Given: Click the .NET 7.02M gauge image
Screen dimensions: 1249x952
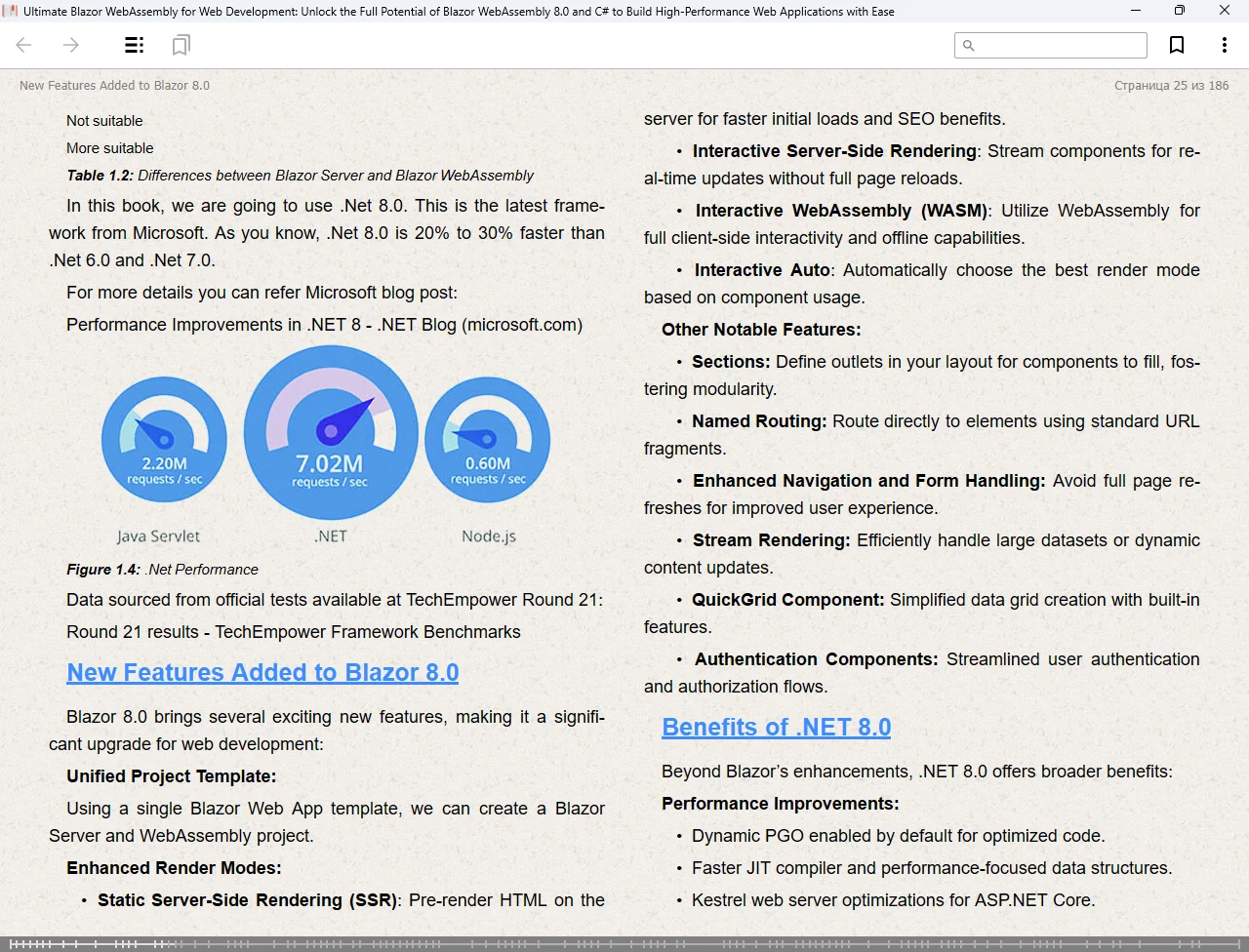Looking at the screenshot, I should click(x=331, y=433).
